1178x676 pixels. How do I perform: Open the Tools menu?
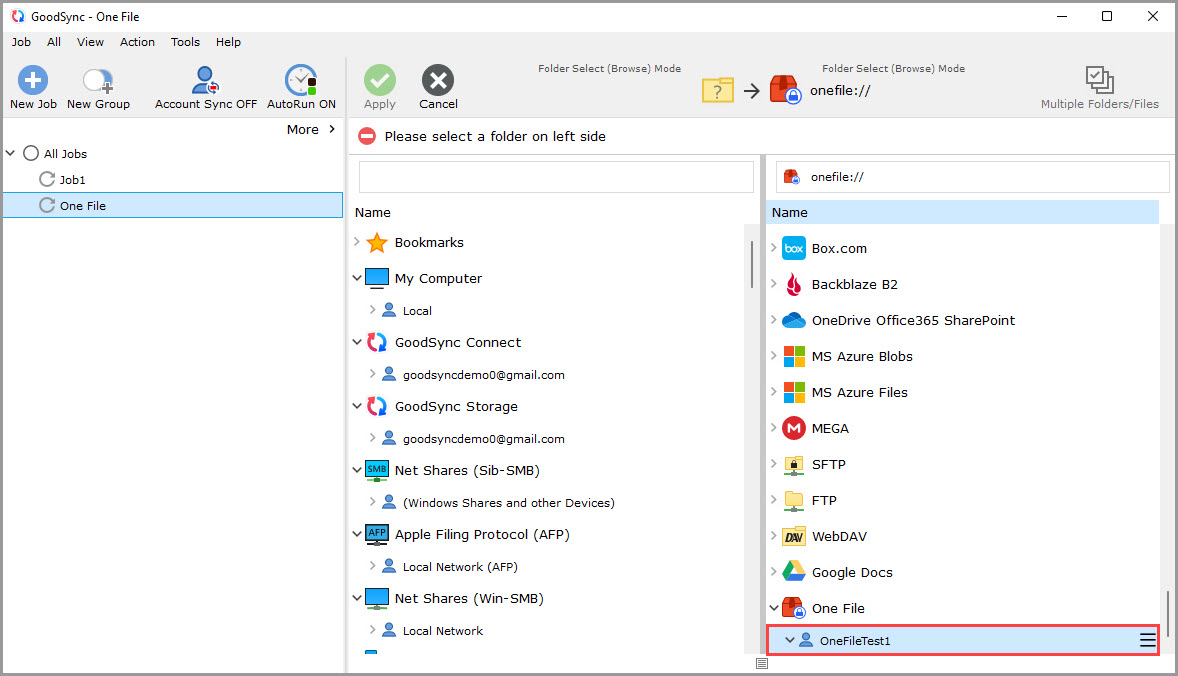point(185,42)
